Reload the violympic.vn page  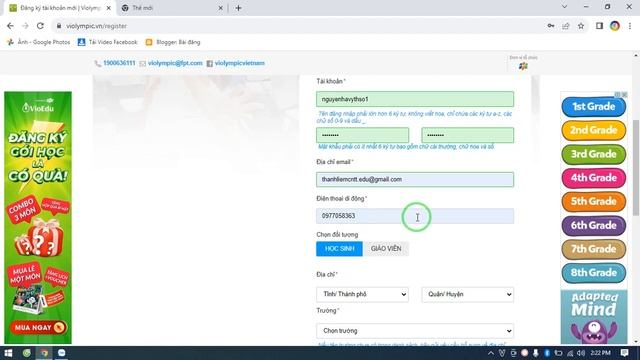coord(40,26)
